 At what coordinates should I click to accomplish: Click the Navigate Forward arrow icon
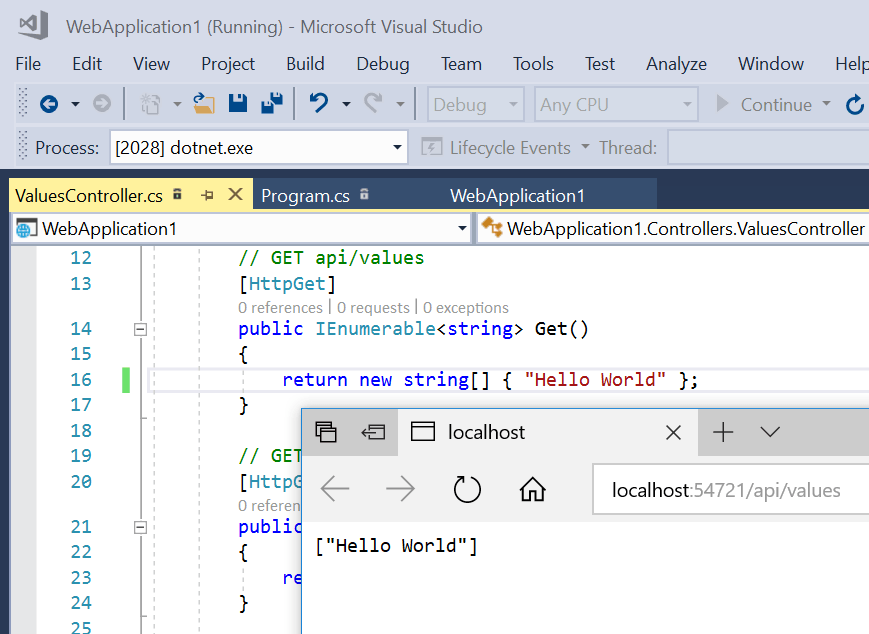point(102,104)
